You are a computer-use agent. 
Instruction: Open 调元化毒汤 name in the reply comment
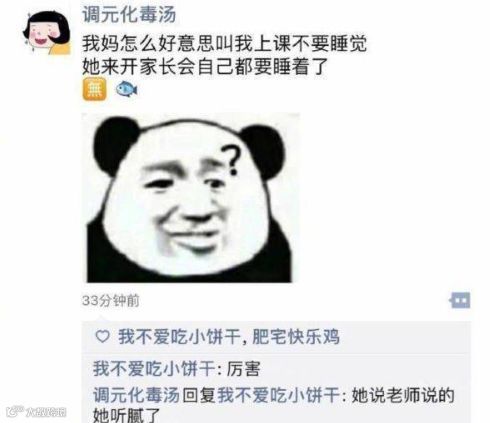pos(136,395)
